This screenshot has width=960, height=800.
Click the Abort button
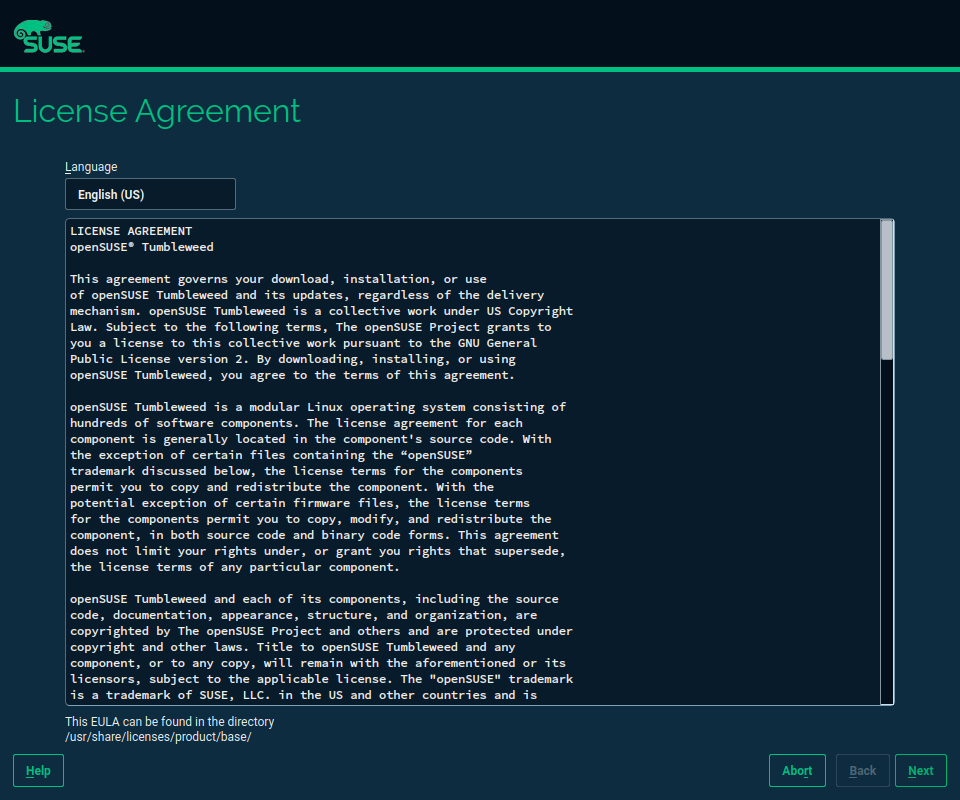tap(797, 770)
